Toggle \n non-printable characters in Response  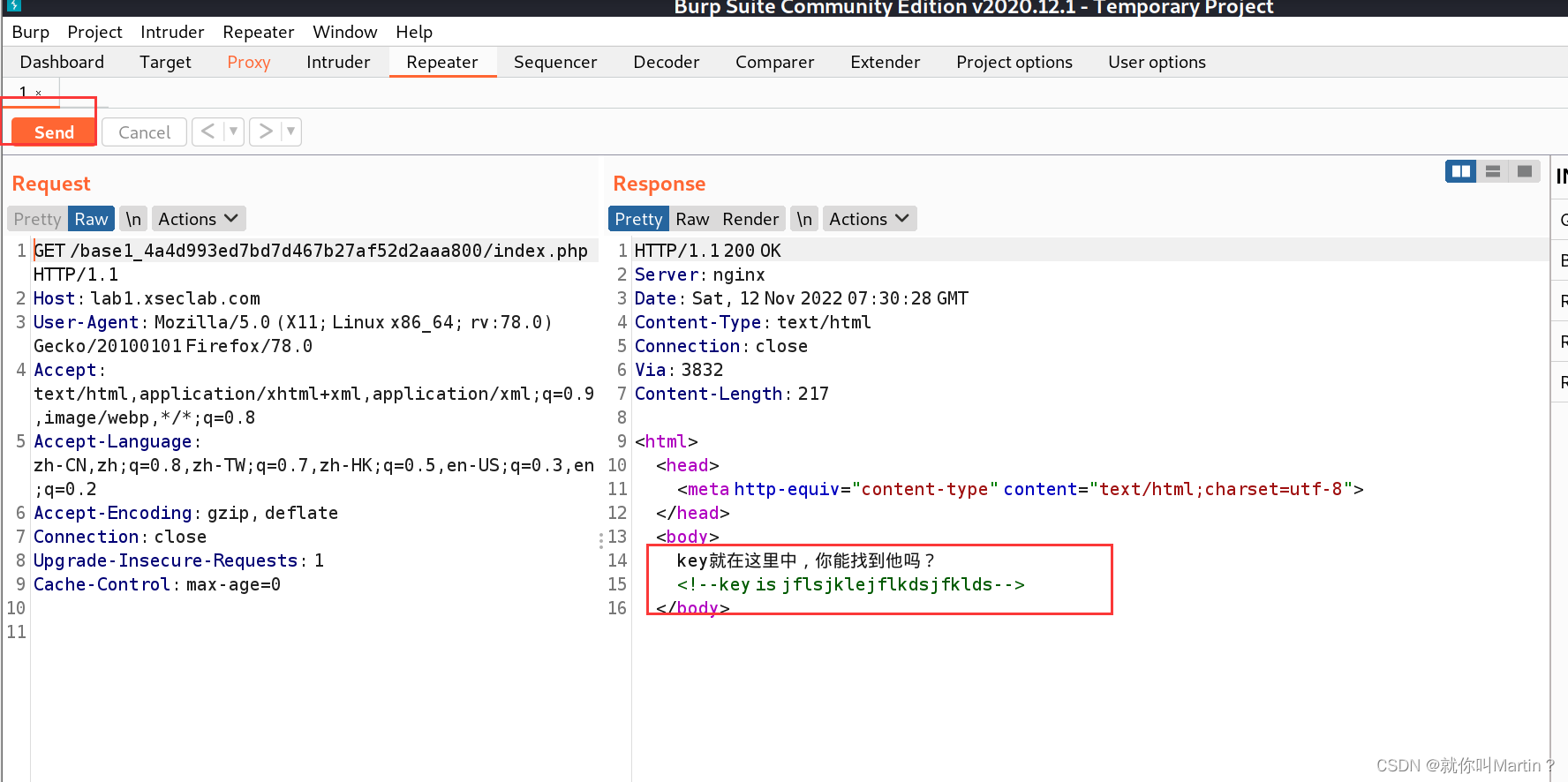click(x=804, y=219)
